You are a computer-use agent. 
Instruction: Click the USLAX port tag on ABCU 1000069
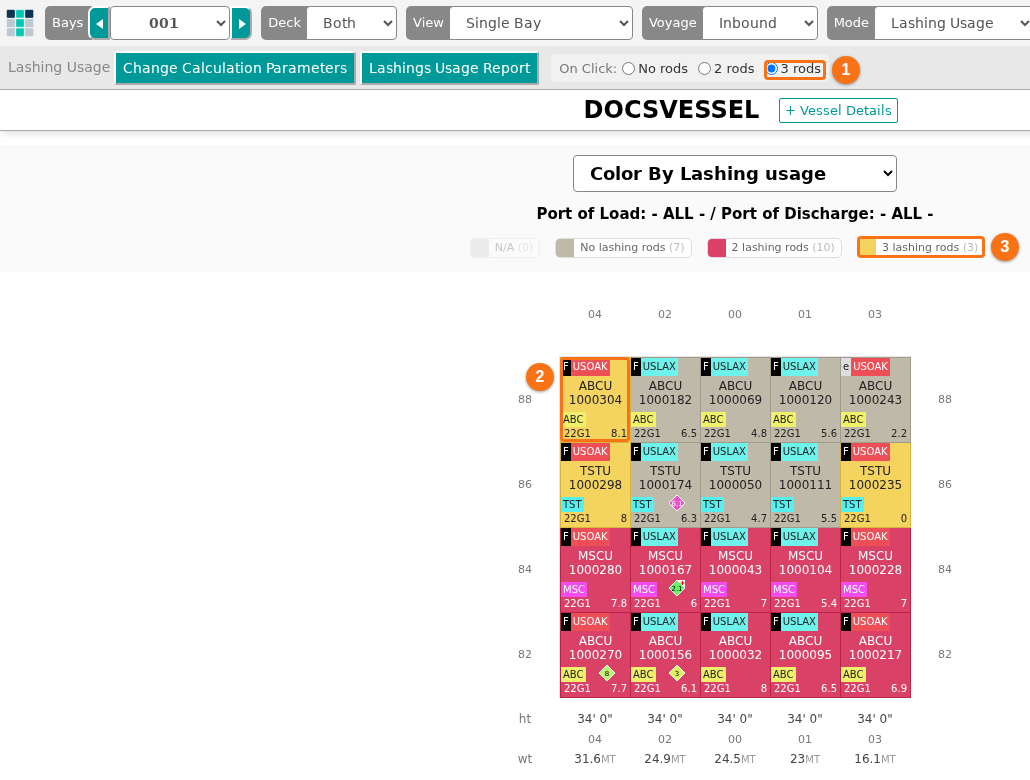tap(729, 367)
